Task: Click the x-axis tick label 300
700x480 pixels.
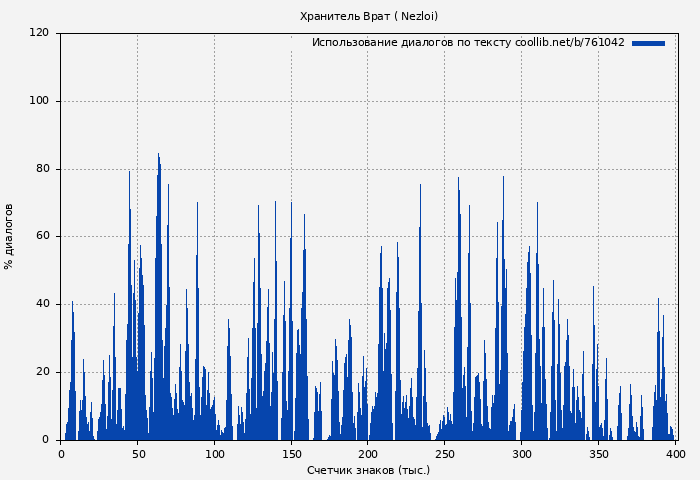Action: pos(522,454)
